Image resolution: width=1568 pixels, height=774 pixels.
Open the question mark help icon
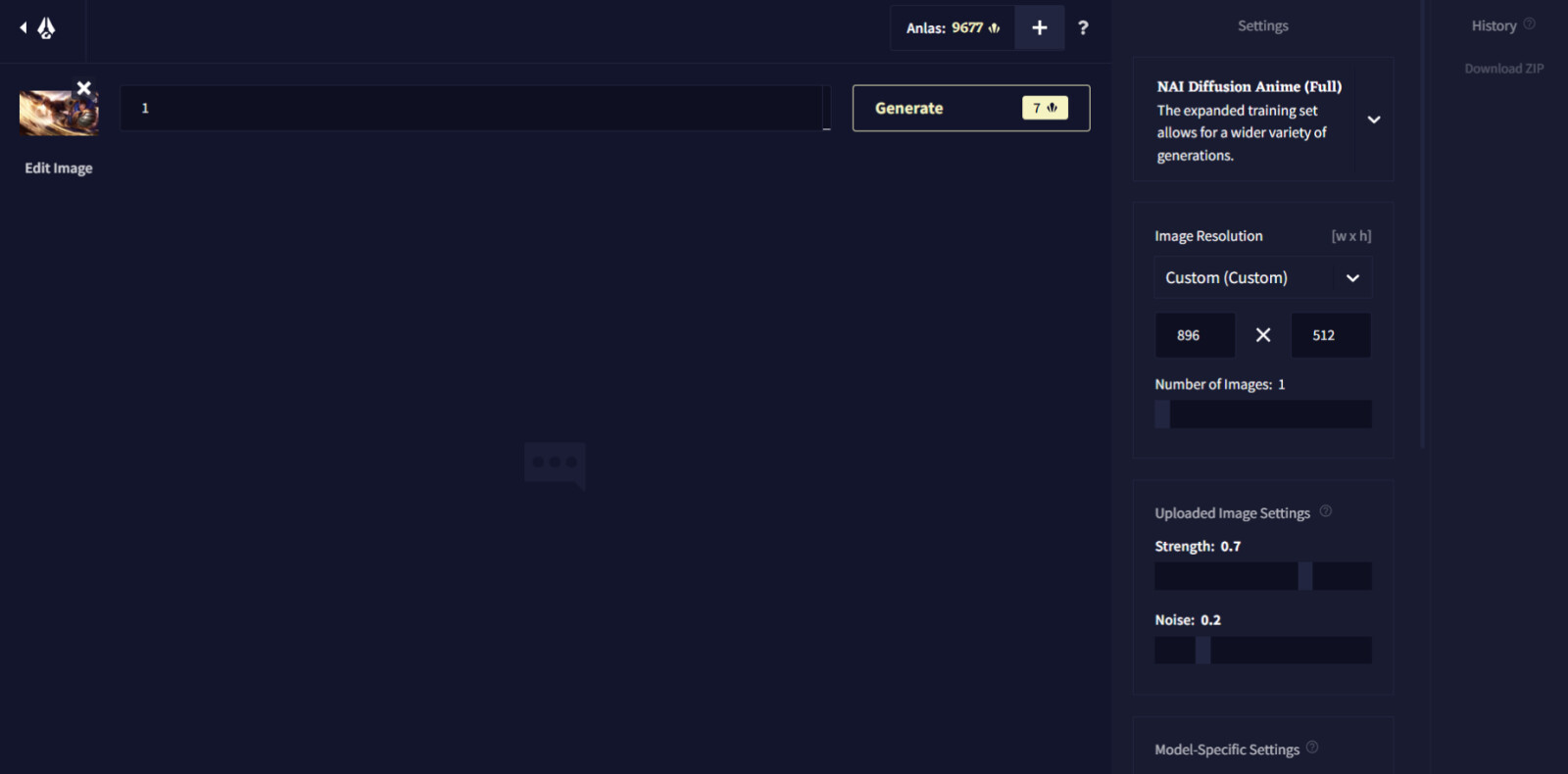[x=1083, y=28]
